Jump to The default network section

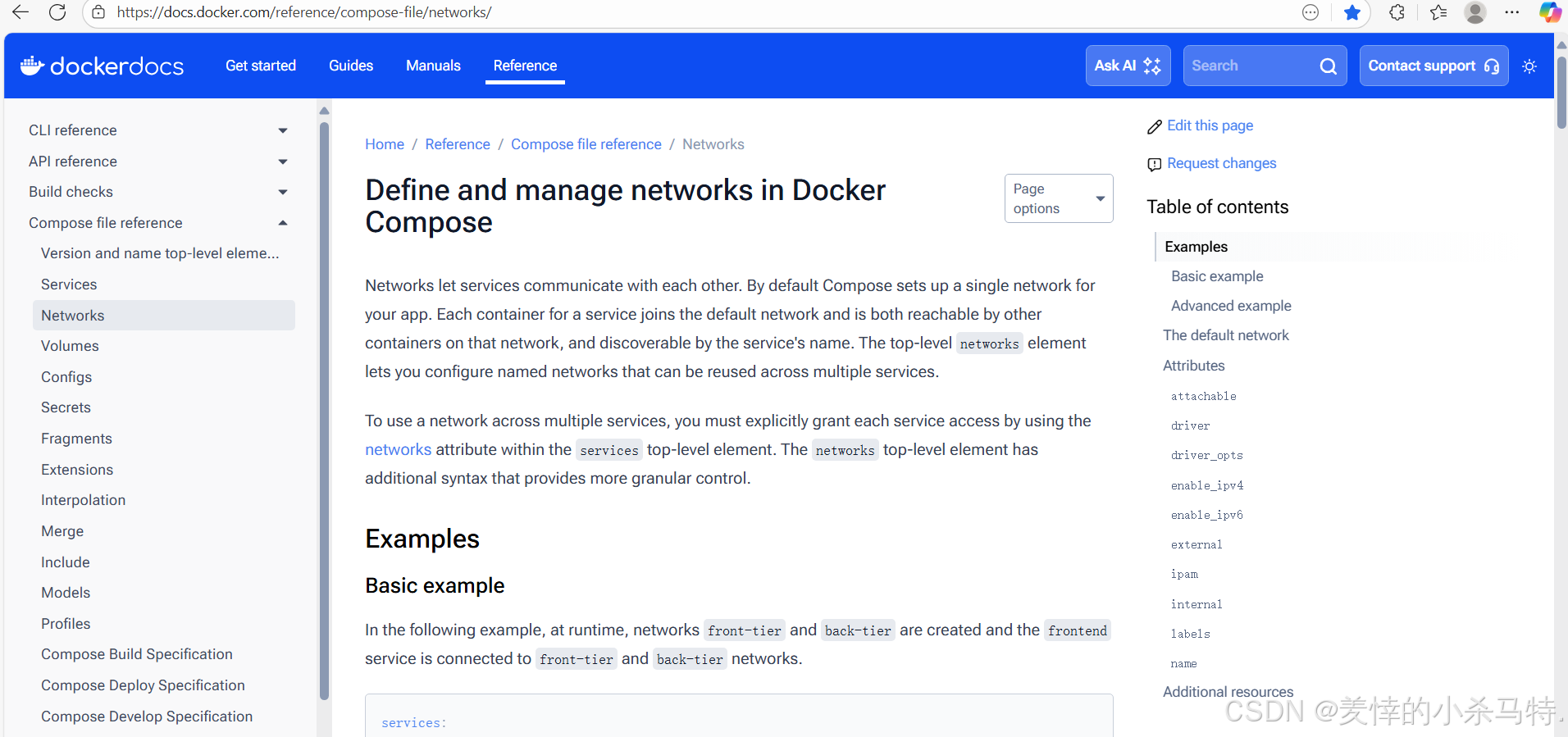pos(1225,335)
